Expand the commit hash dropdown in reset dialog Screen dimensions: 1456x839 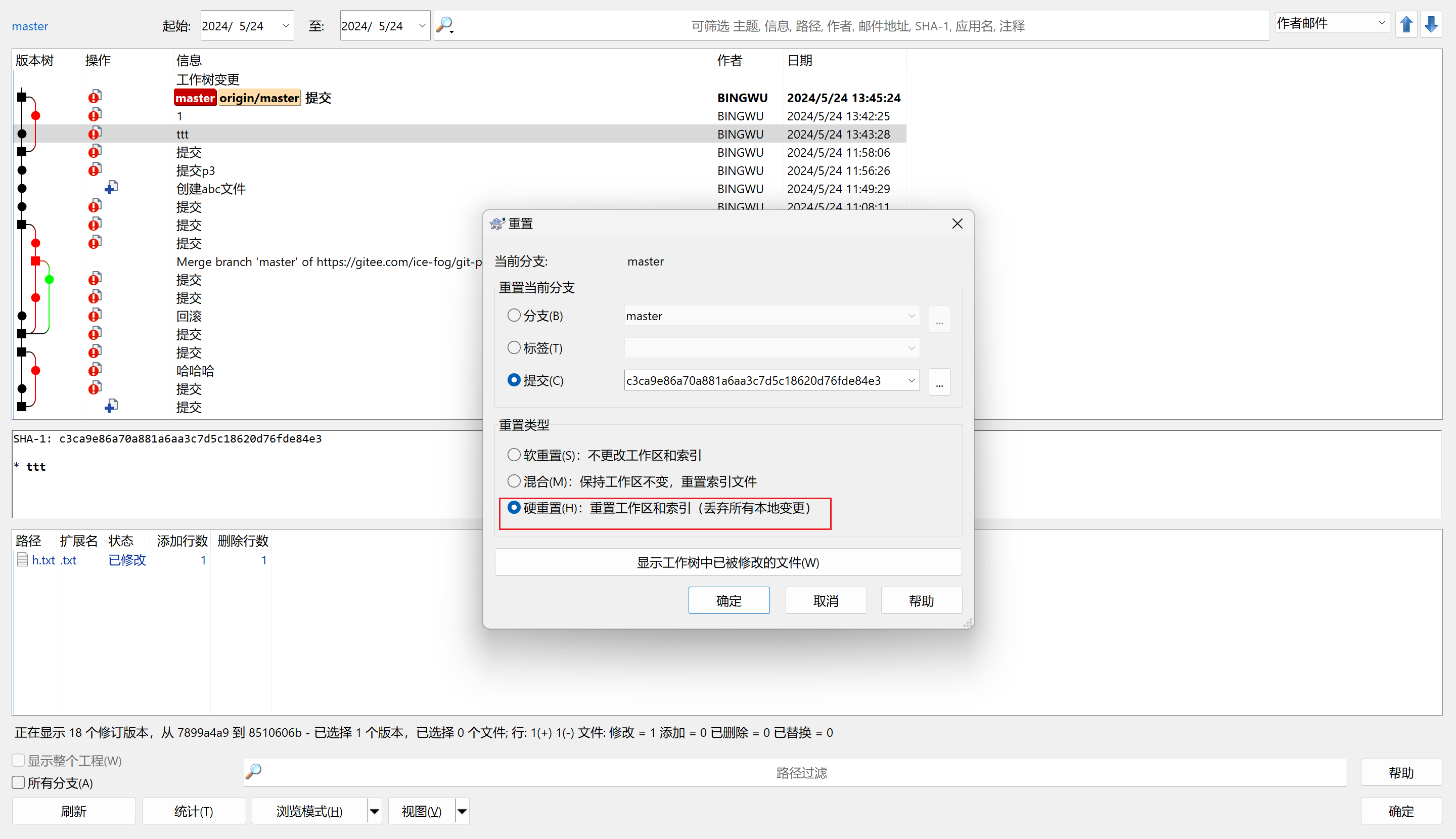(911, 380)
